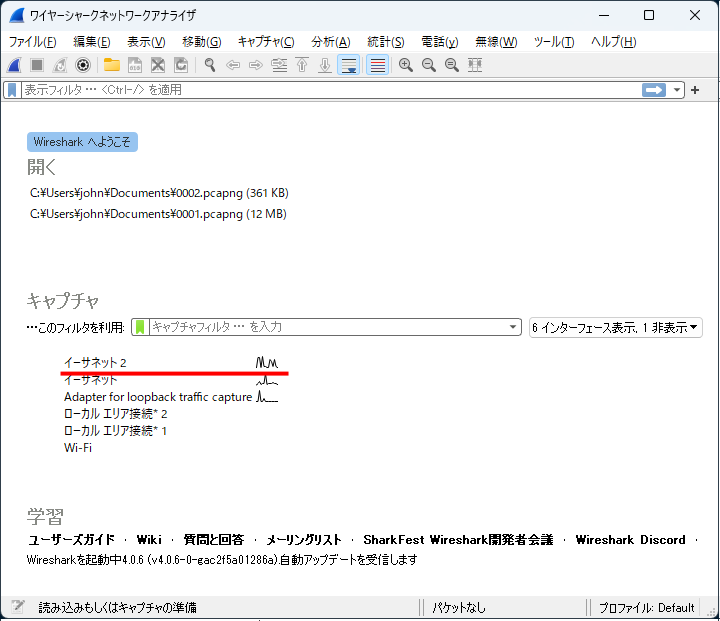720x621 pixels.
Task: Open the interfaces shown/hidden dropdown
Action: point(616,327)
